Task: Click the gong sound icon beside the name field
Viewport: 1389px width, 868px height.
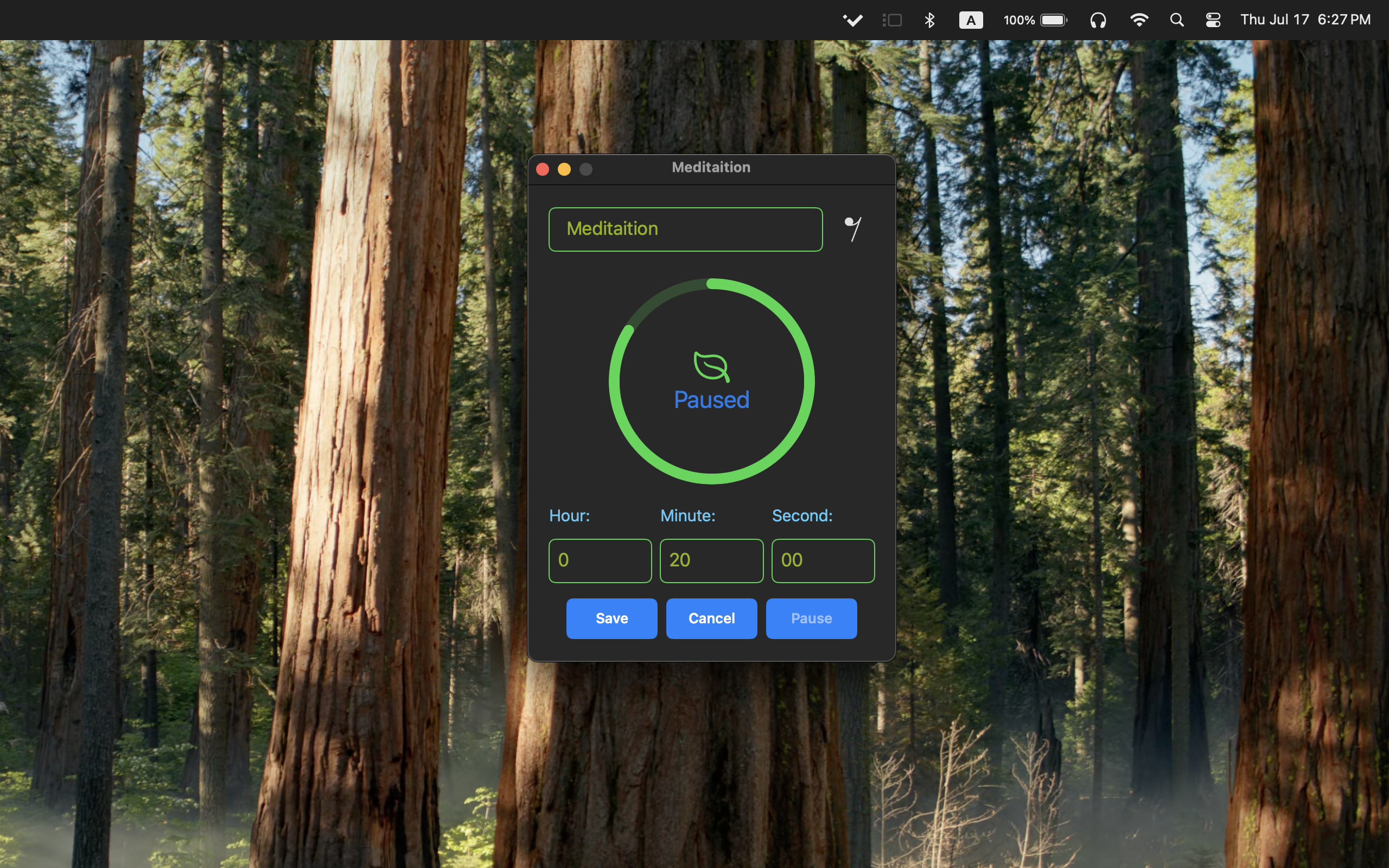Action: (853, 229)
